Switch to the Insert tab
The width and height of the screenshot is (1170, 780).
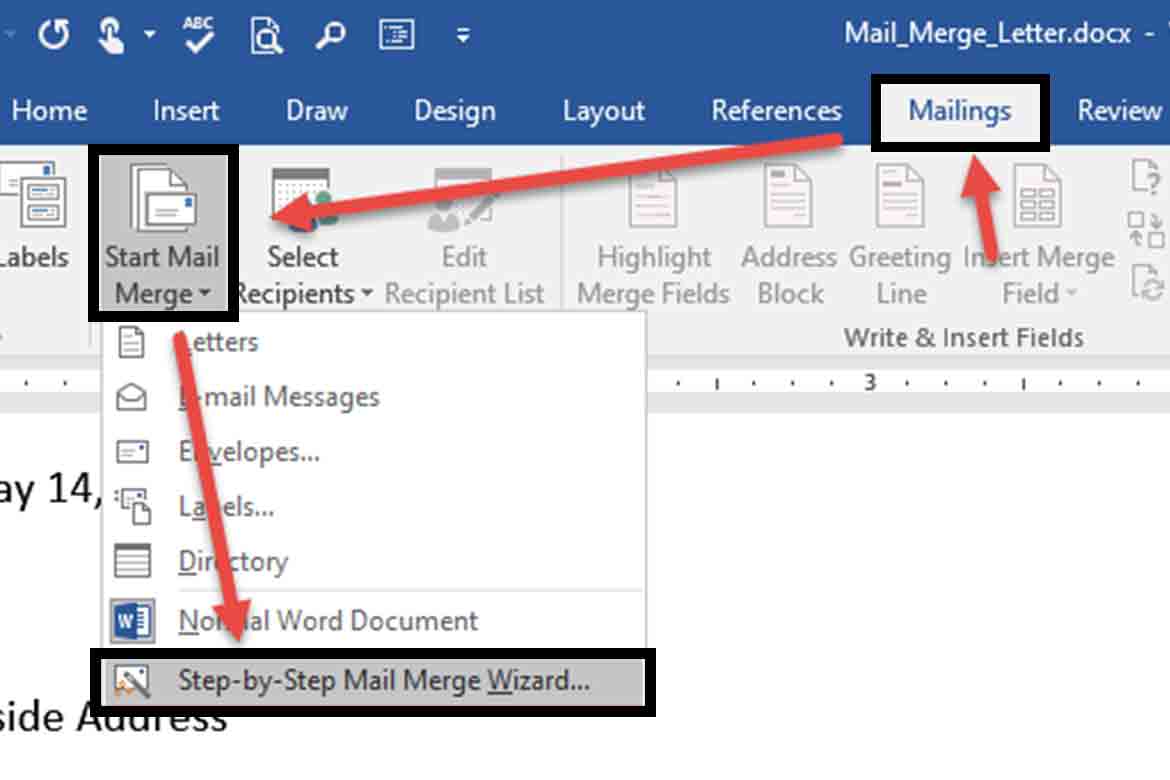[186, 110]
